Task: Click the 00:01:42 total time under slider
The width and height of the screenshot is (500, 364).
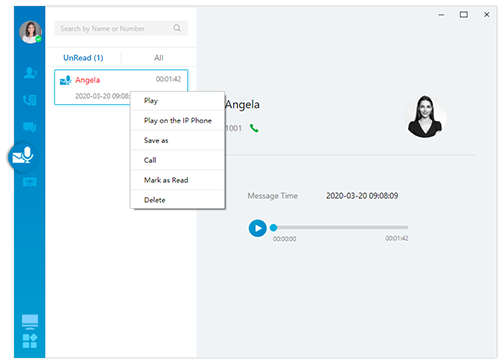Action: 397,238
